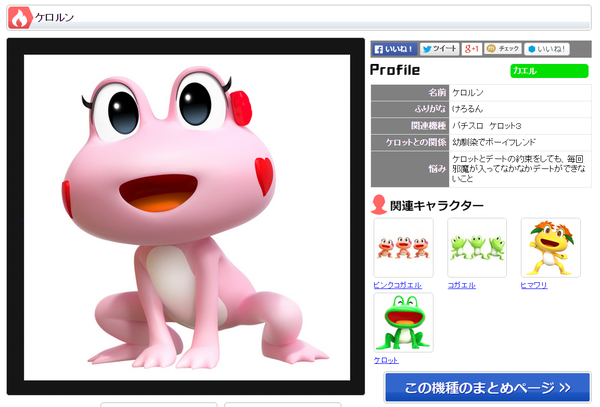This screenshot has width=600, height=407.
Task: Click the Google +1 button
Action: point(471,49)
